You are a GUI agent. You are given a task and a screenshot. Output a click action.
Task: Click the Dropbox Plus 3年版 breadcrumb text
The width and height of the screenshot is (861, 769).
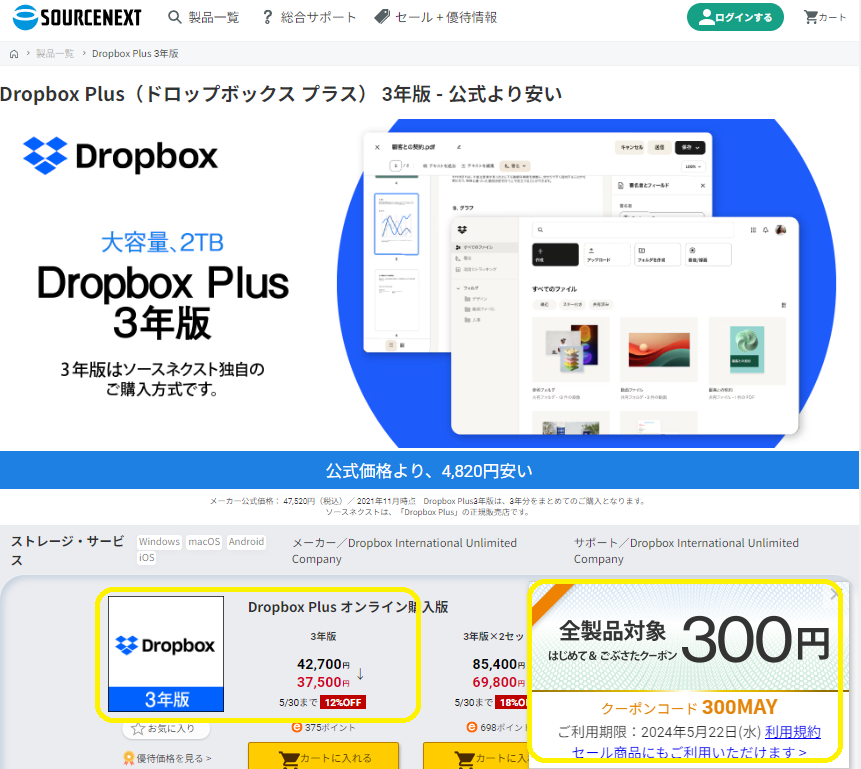click(x=135, y=54)
